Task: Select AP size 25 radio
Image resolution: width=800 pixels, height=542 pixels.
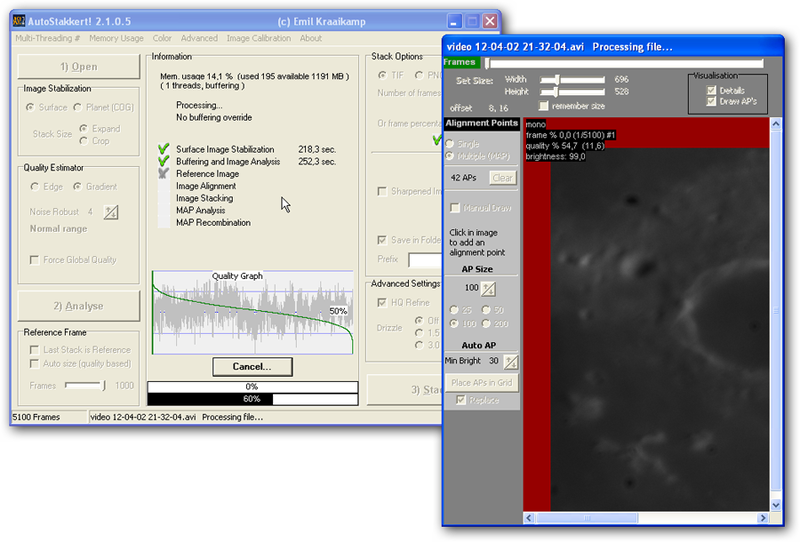Action: (454, 310)
